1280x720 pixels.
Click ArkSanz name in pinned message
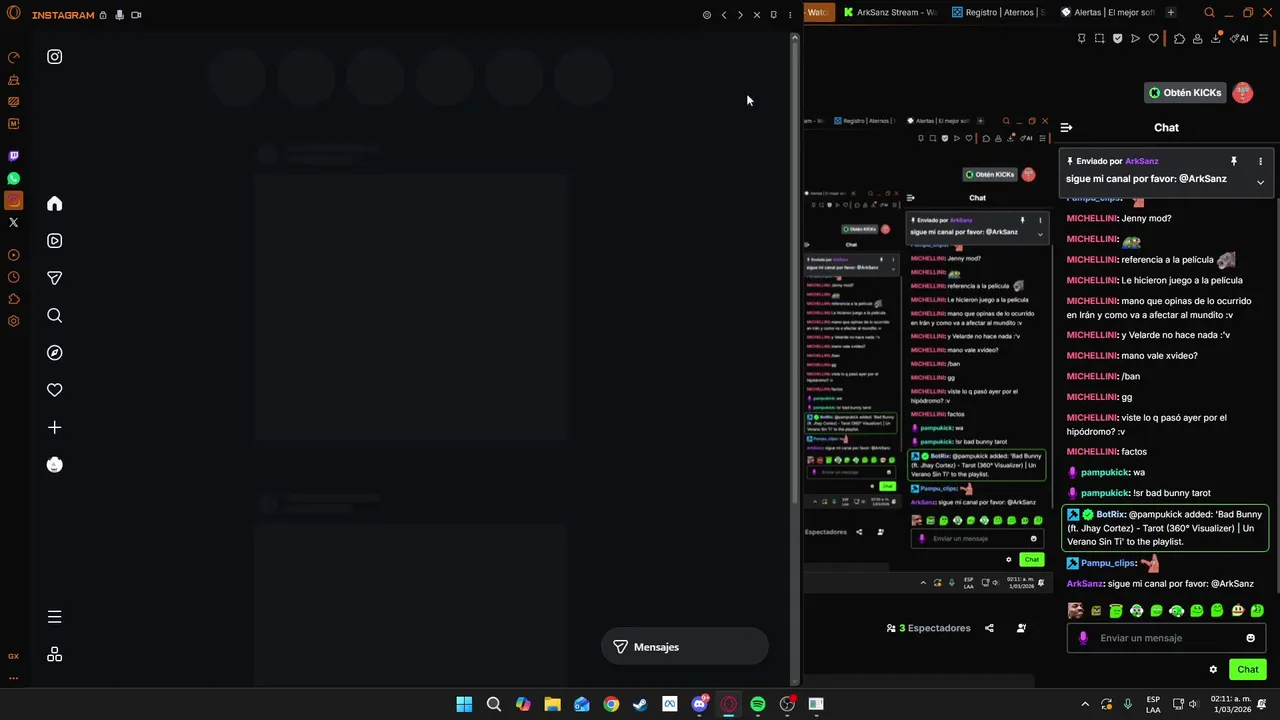pos(1142,161)
